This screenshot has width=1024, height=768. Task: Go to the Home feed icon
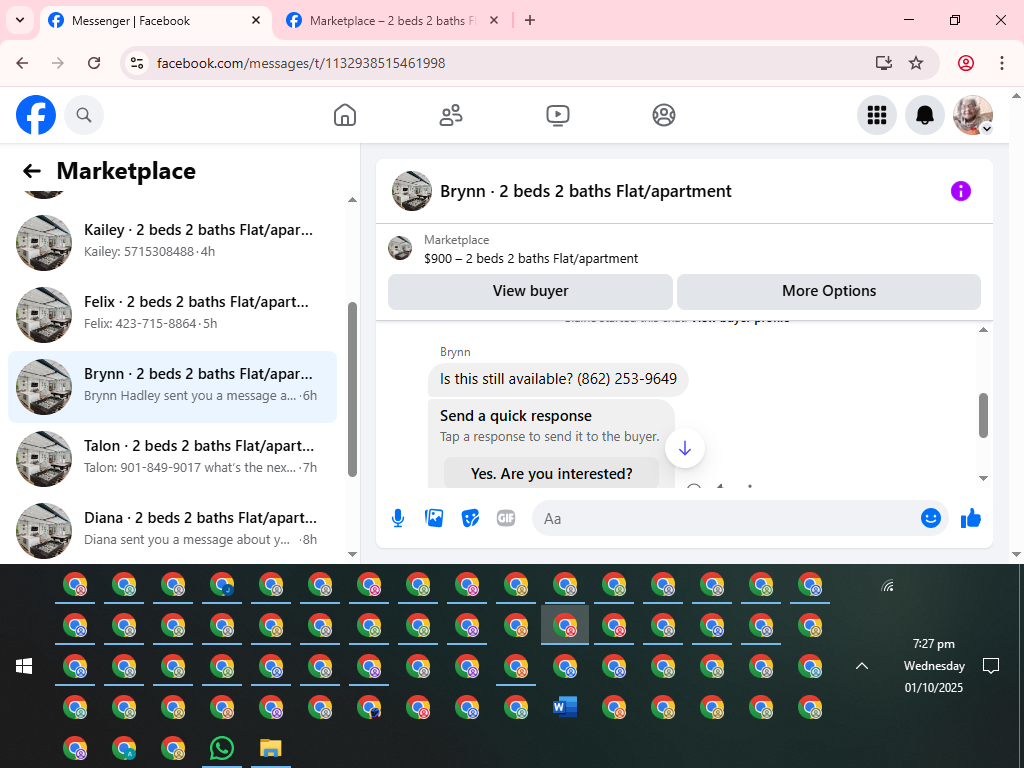345,115
